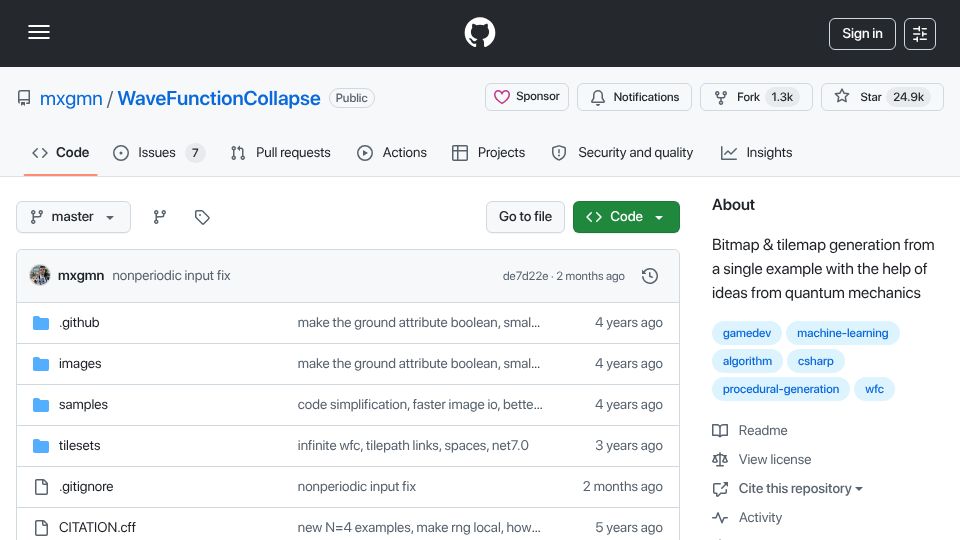Open samples commit 'code simplification, faster image io'
This screenshot has height=540, width=960.
point(420,405)
